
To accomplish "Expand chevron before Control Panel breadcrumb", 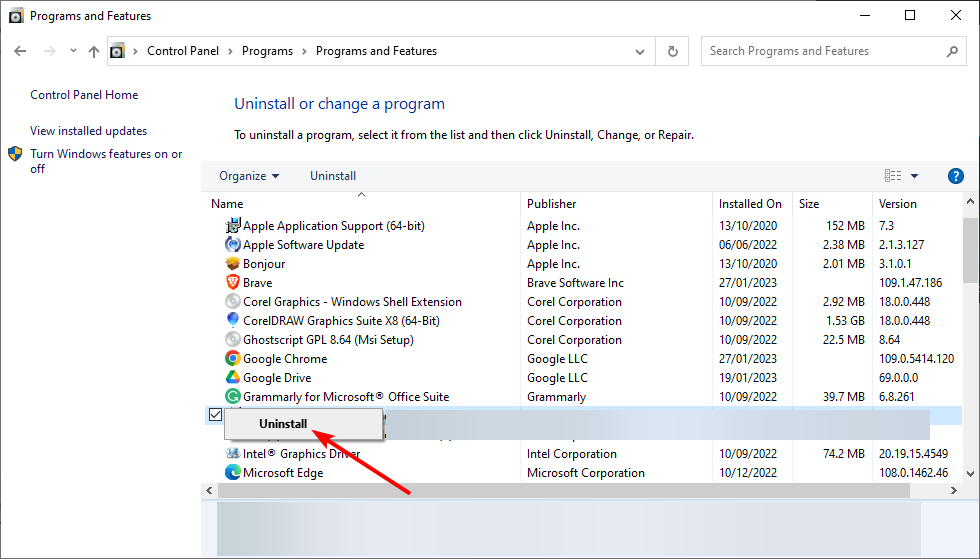I will pyautogui.click(x=135, y=51).
